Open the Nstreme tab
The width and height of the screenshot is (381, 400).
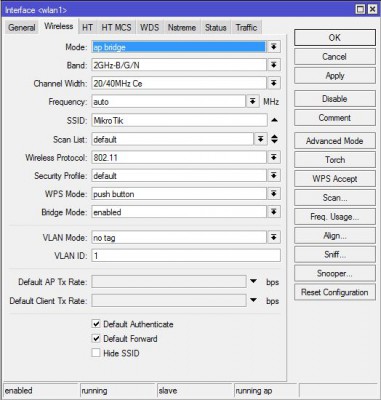[182, 27]
